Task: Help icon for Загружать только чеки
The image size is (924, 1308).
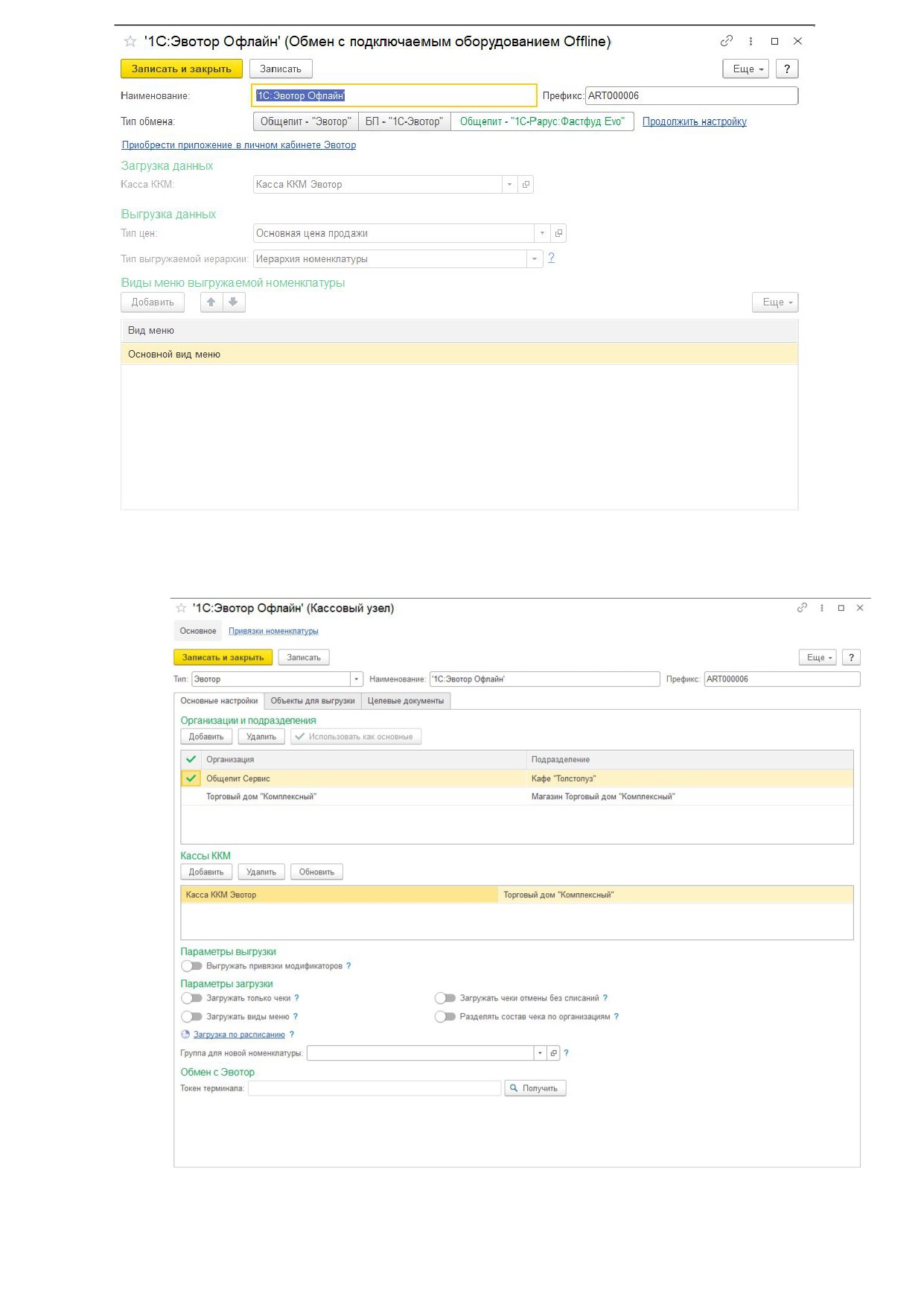Action: point(296,998)
